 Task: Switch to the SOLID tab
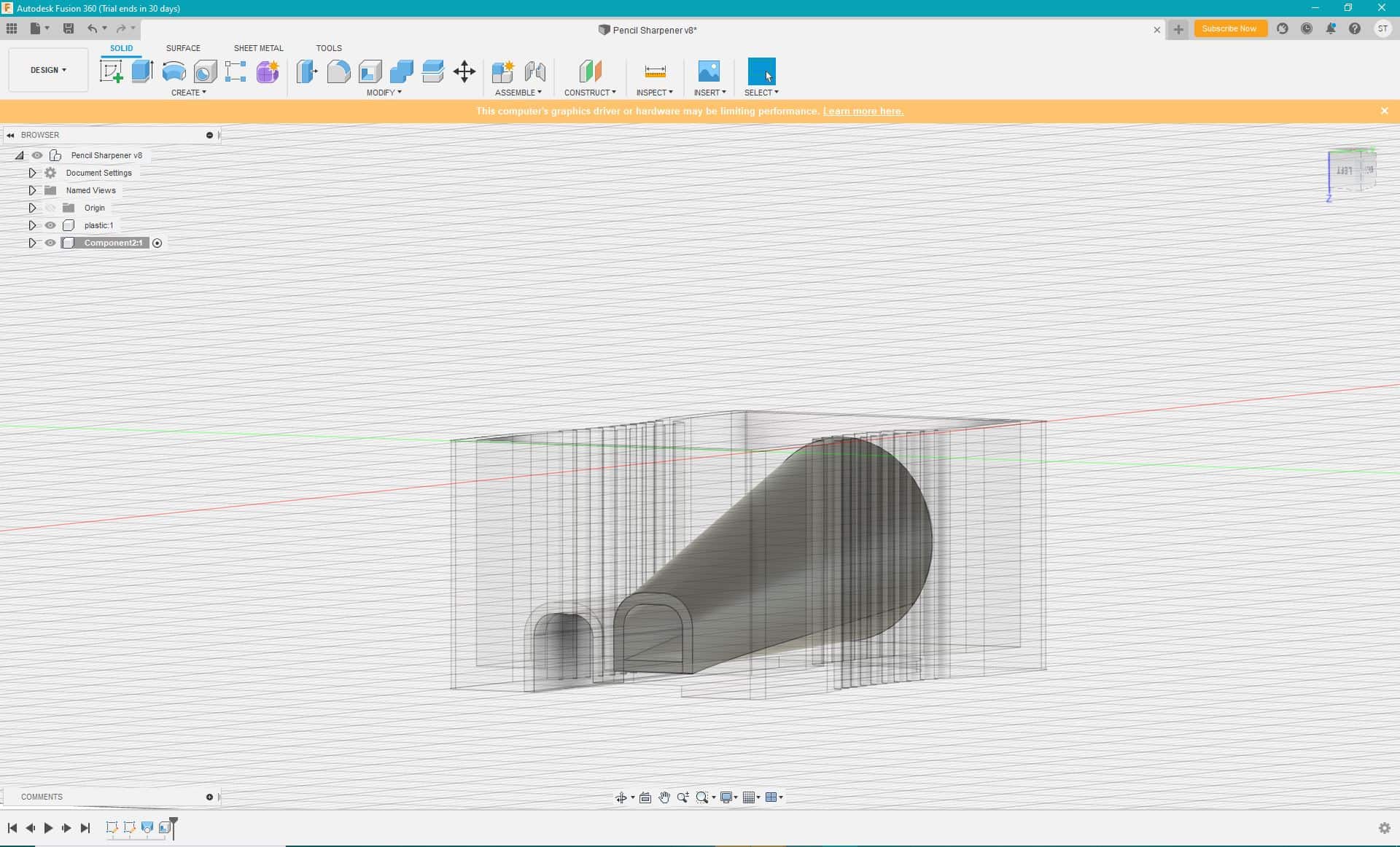pyautogui.click(x=121, y=48)
